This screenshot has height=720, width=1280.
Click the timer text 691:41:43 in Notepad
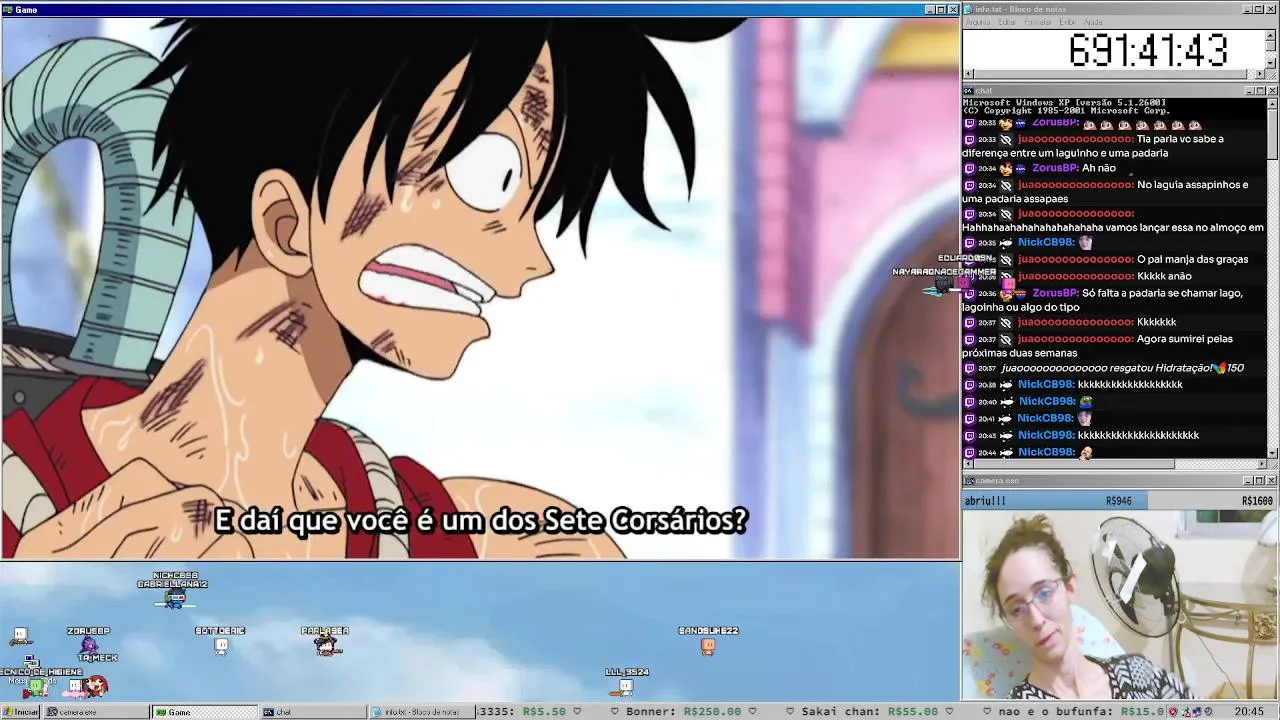(1148, 50)
